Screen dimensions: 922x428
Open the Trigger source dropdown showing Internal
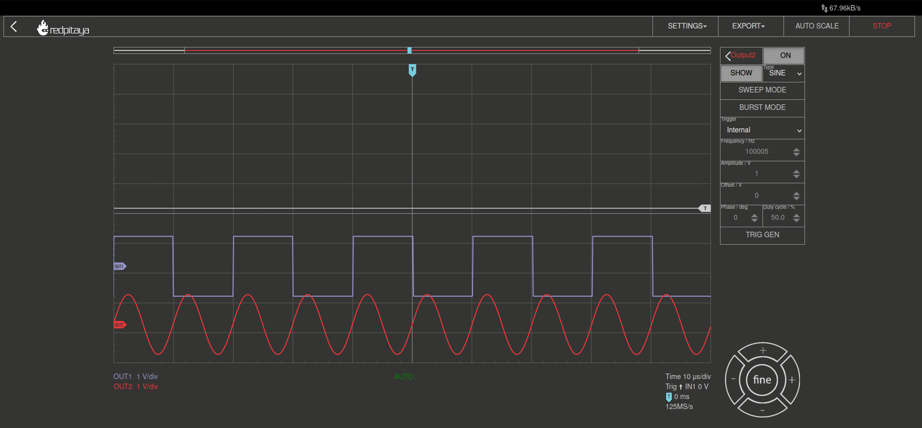coord(762,130)
